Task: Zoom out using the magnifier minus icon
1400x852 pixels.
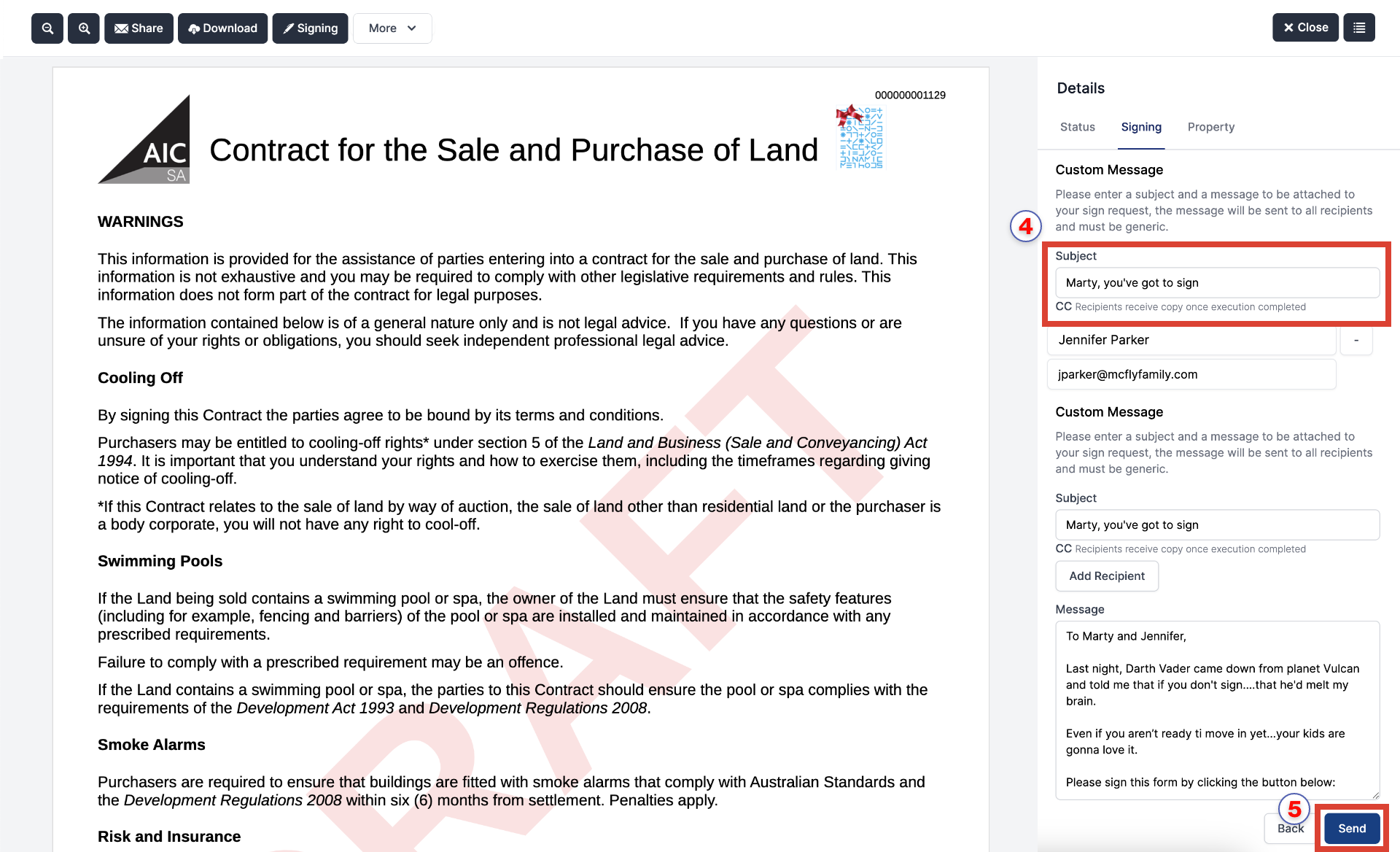Action: click(x=47, y=28)
